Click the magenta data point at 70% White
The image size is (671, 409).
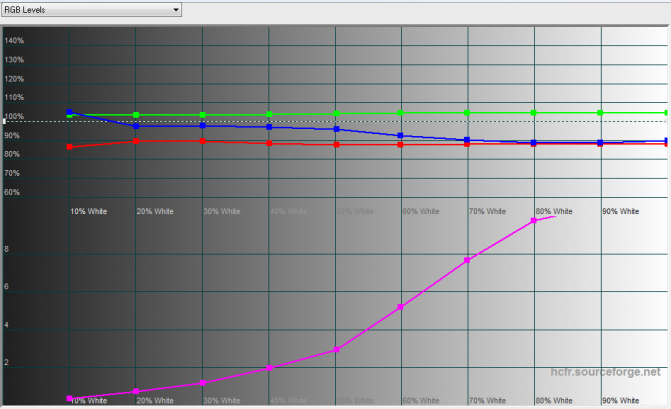(467, 260)
